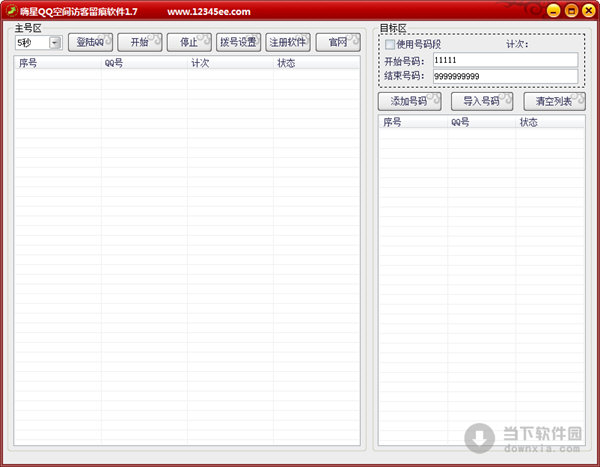Open the 5秒 interval dropdown

(x=54, y=43)
